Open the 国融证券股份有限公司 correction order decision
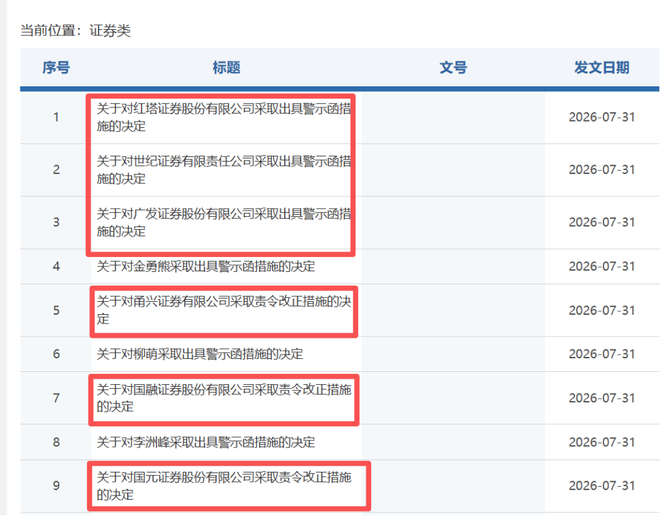The height and width of the screenshot is (516, 660). pyautogui.click(x=224, y=398)
